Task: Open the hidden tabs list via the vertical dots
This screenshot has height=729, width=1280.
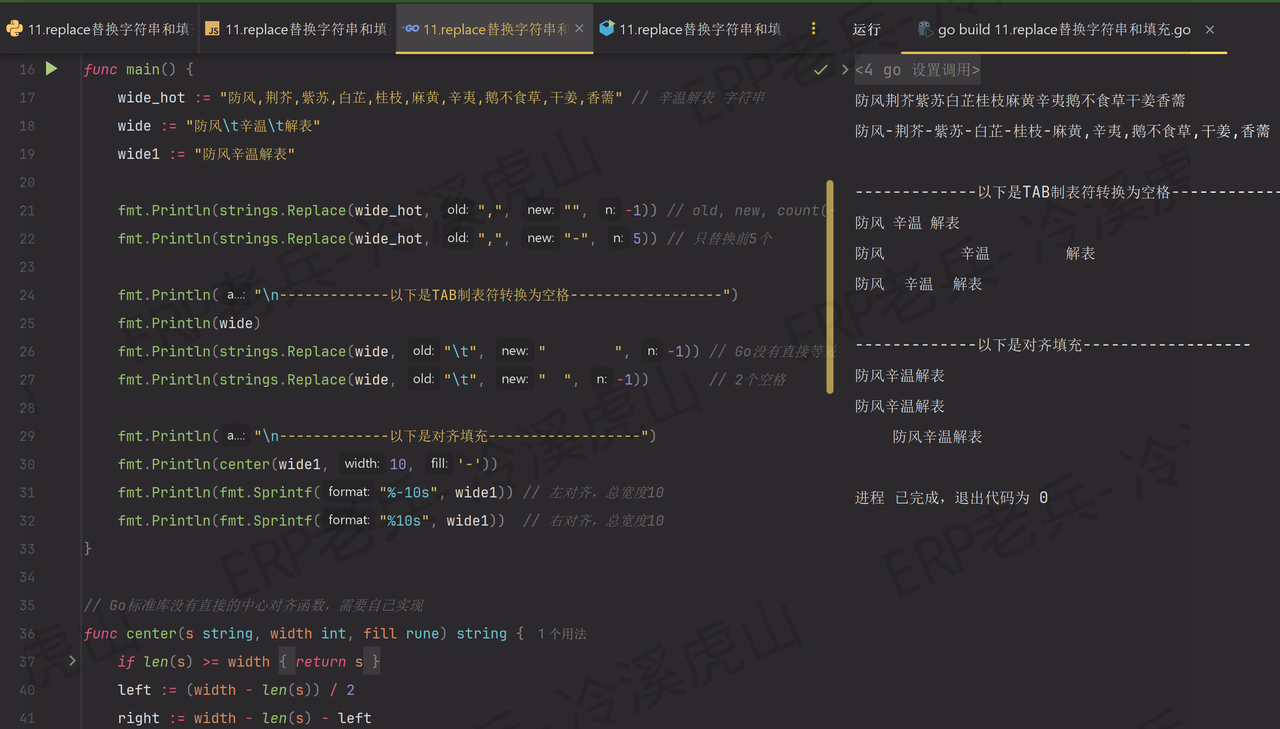Action: pyautogui.click(x=814, y=30)
